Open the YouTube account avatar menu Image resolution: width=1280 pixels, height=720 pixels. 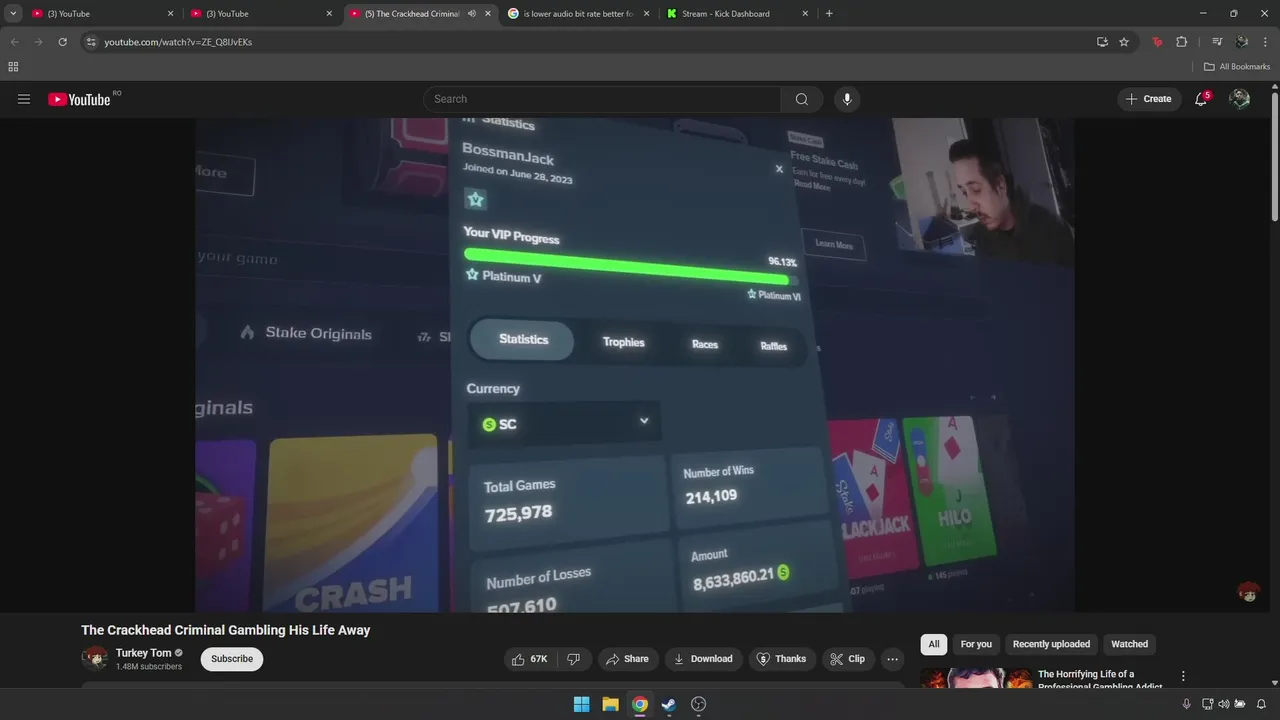[1240, 99]
